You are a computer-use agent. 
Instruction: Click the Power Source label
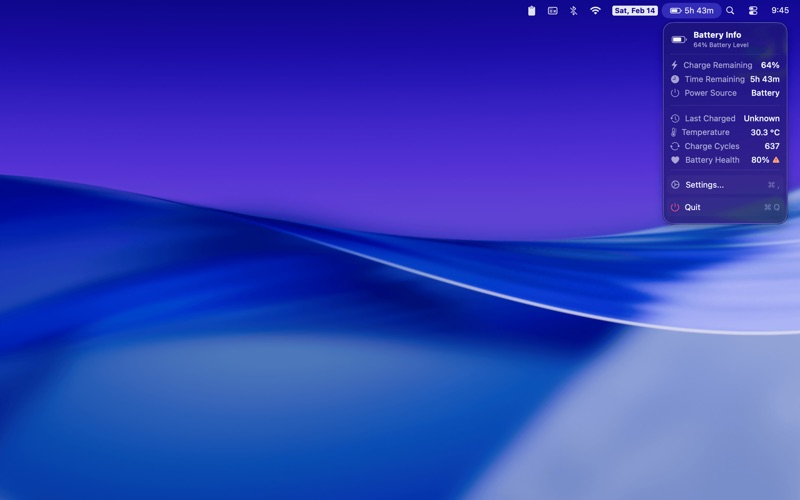click(x=710, y=93)
